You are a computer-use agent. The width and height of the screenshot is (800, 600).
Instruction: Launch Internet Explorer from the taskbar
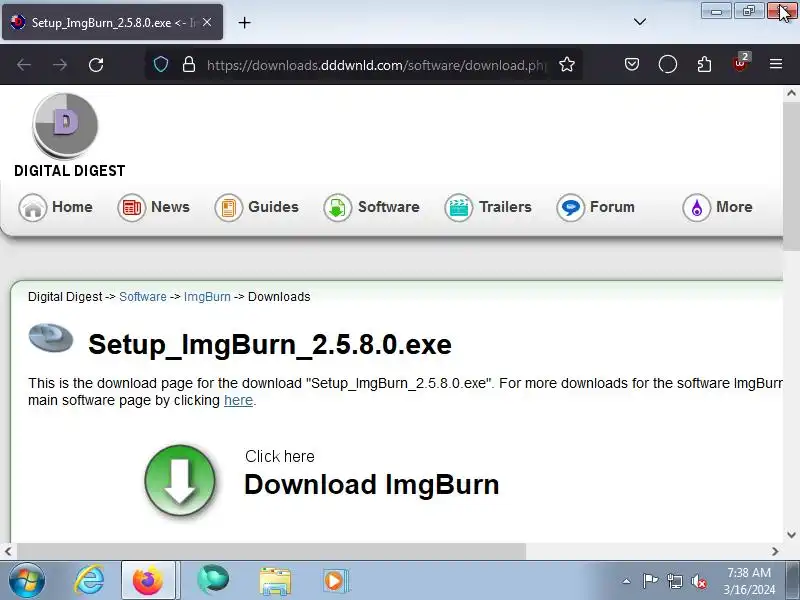click(x=89, y=581)
